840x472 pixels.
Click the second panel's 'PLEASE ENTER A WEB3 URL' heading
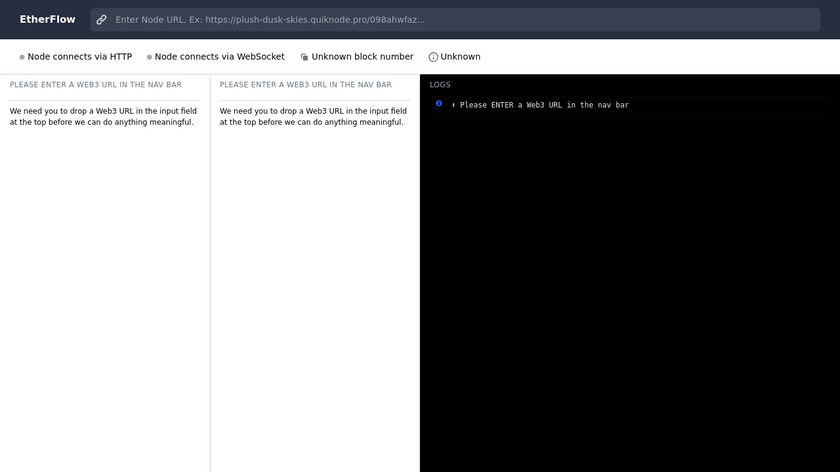(x=306, y=85)
